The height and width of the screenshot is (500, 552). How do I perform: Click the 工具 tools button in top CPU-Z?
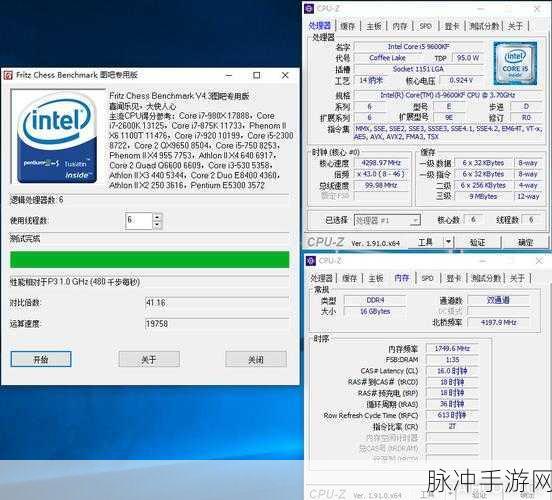(x=426, y=242)
